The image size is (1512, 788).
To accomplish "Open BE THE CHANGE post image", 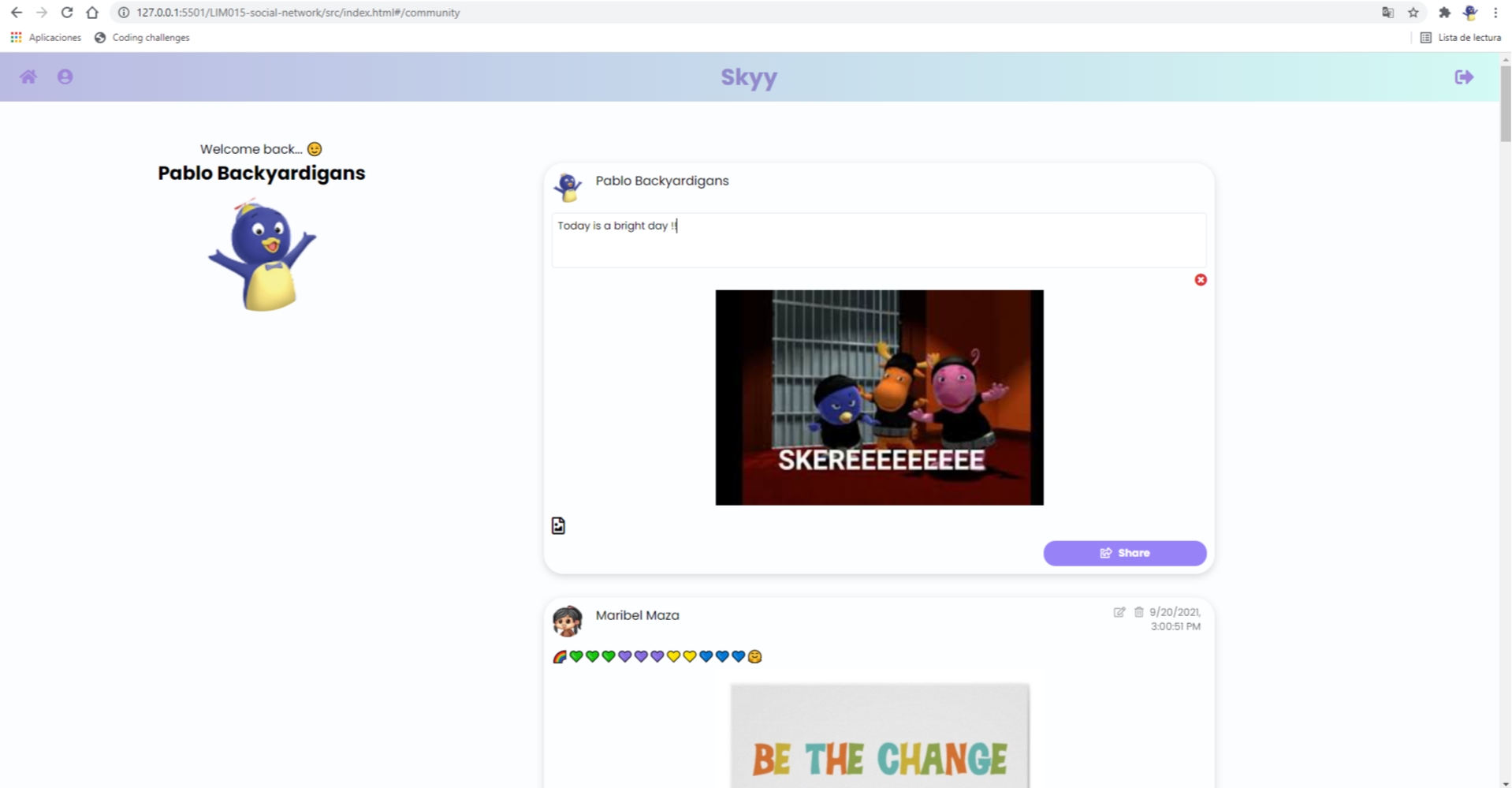I will point(880,736).
